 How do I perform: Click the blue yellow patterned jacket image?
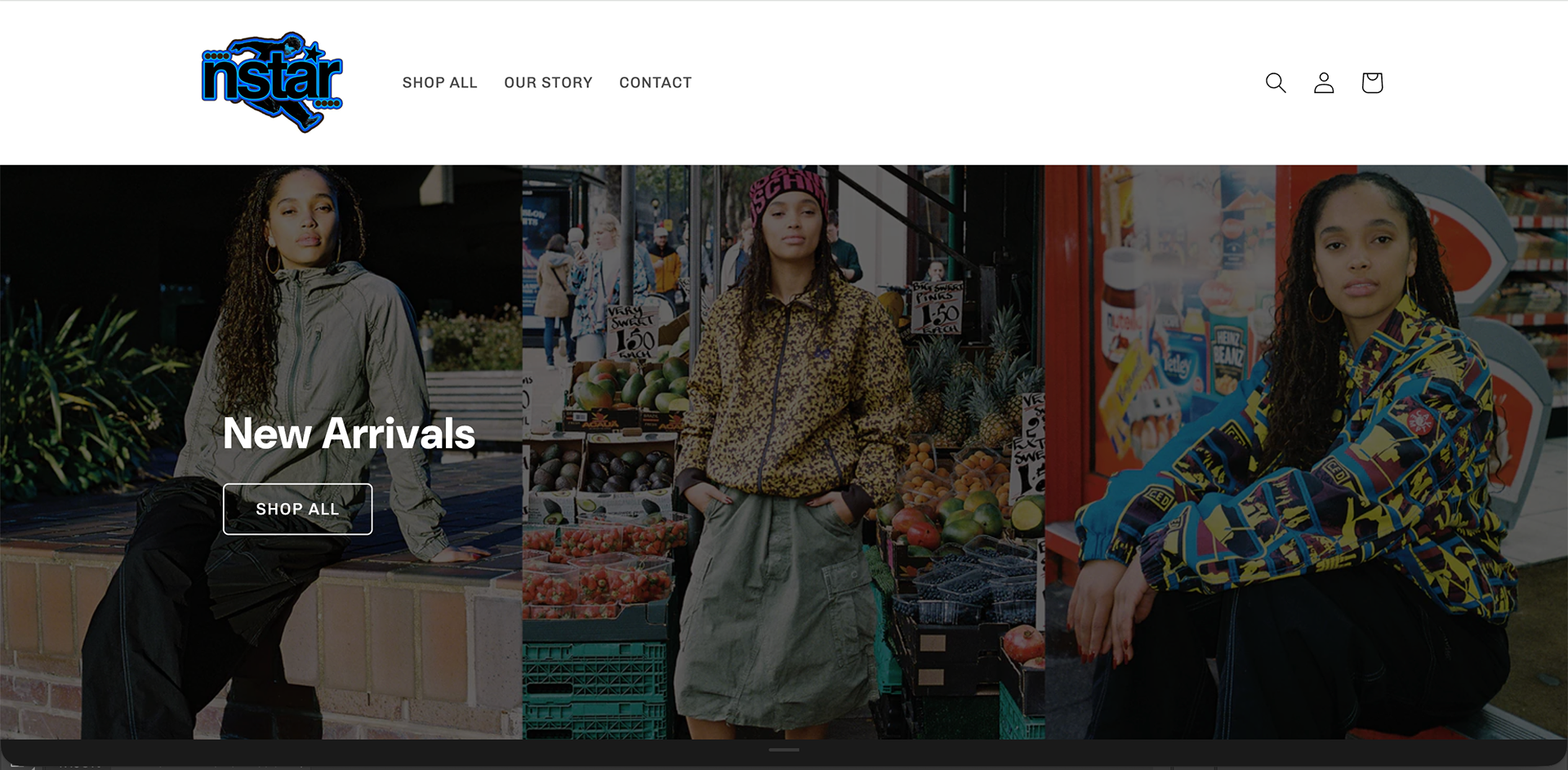coord(1306,452)
